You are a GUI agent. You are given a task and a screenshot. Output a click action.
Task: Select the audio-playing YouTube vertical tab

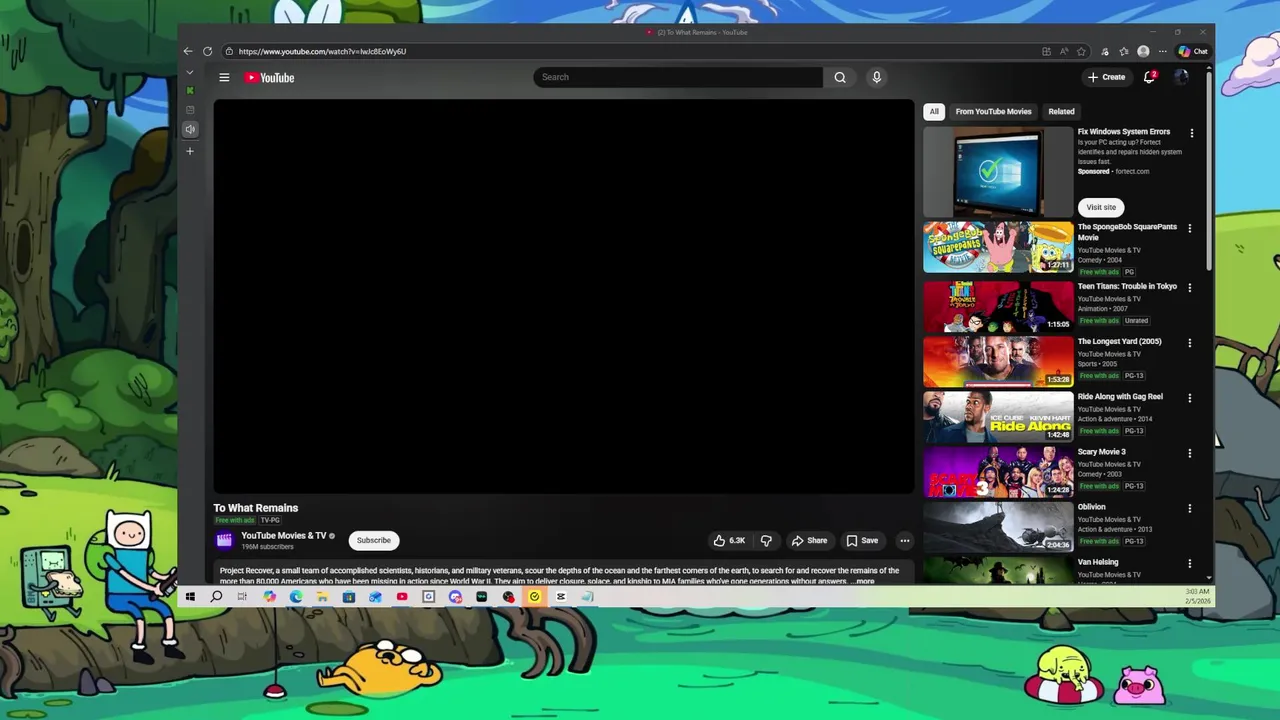pos(190,129)
